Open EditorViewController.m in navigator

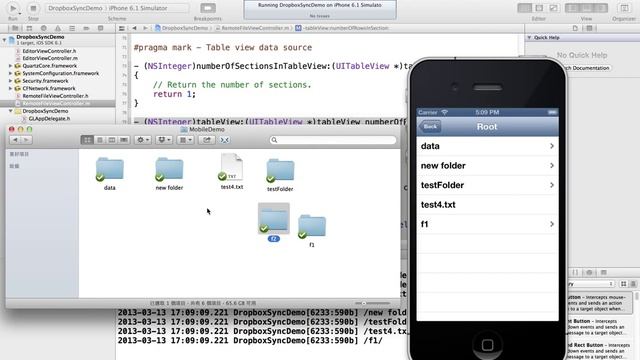pos(49,58)
